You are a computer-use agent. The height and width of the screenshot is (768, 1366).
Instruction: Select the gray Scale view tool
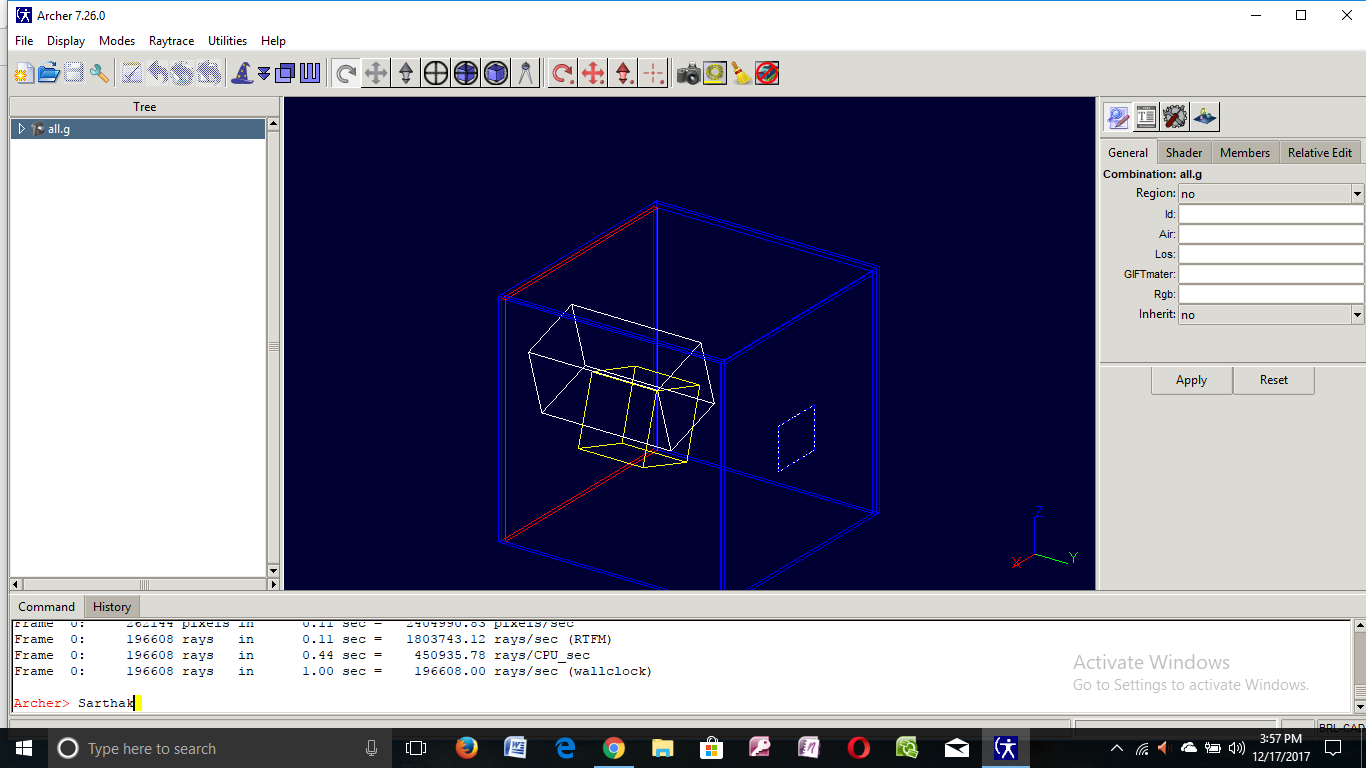pyautogui.click(x=406, y=73)
